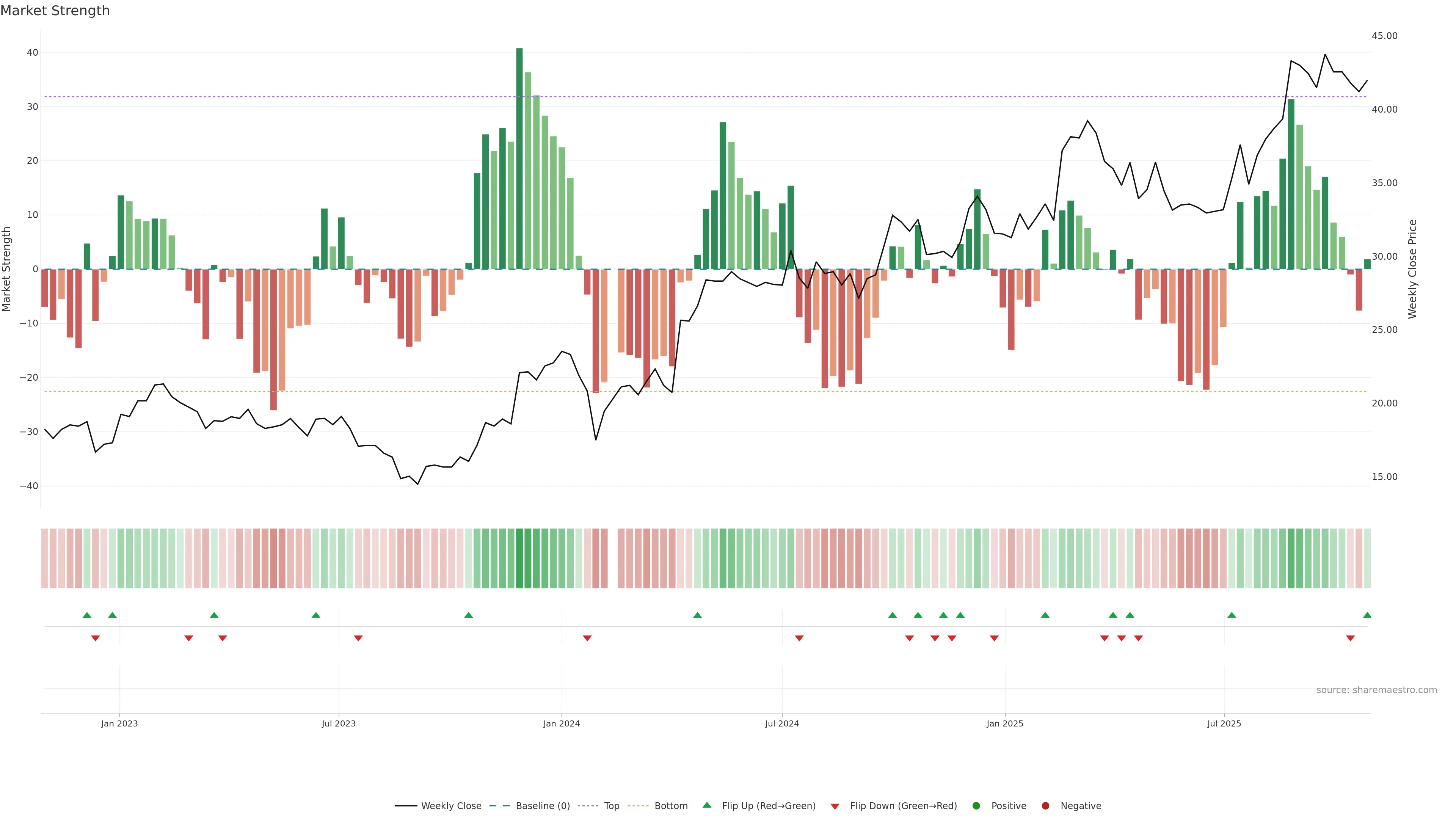The image size is (1456, 819).
Task: Click the Jan 2024 x-axis label
Action: [x=561, y=723]
